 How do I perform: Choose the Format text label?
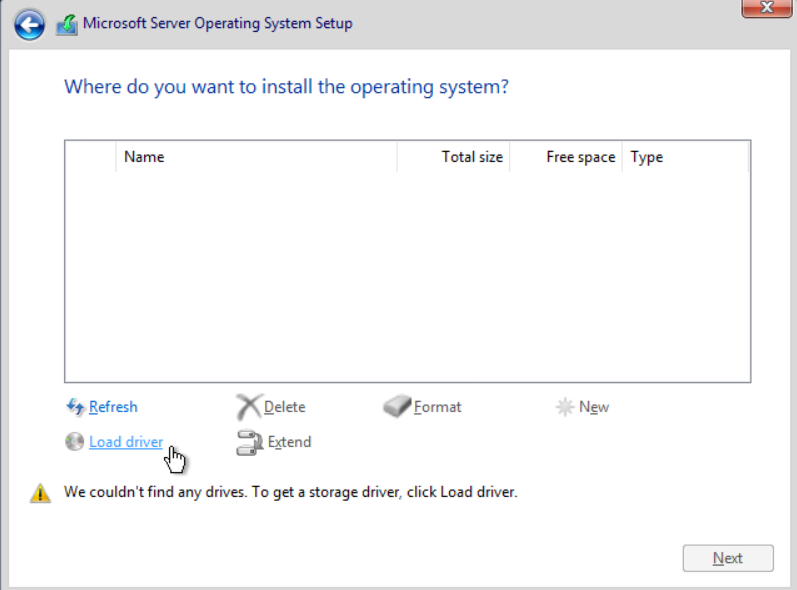coord(438,407)
